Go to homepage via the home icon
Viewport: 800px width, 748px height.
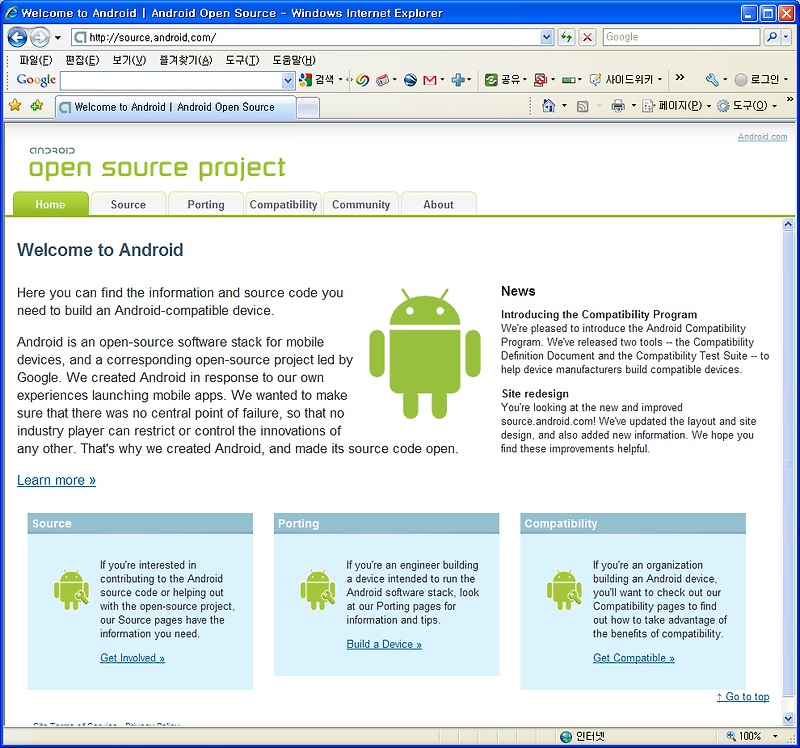point(550,105)
